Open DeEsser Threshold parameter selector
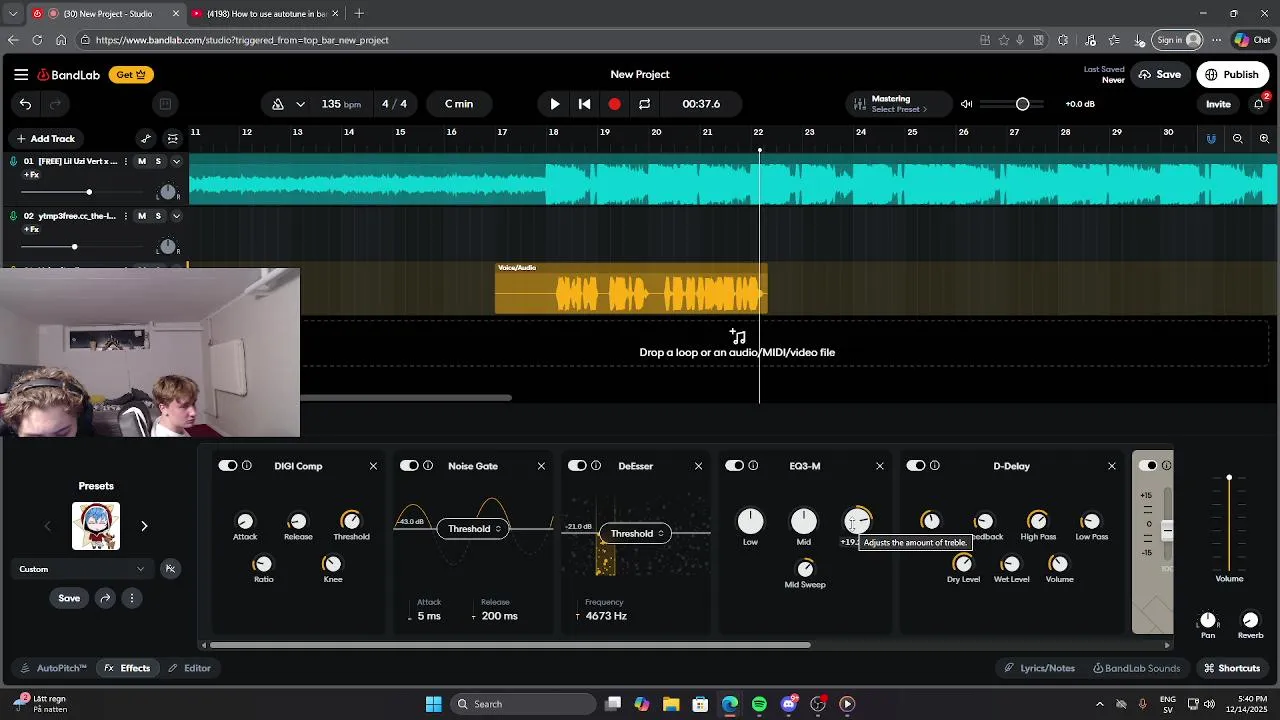The image size is (1280, 720). [637, 534]
